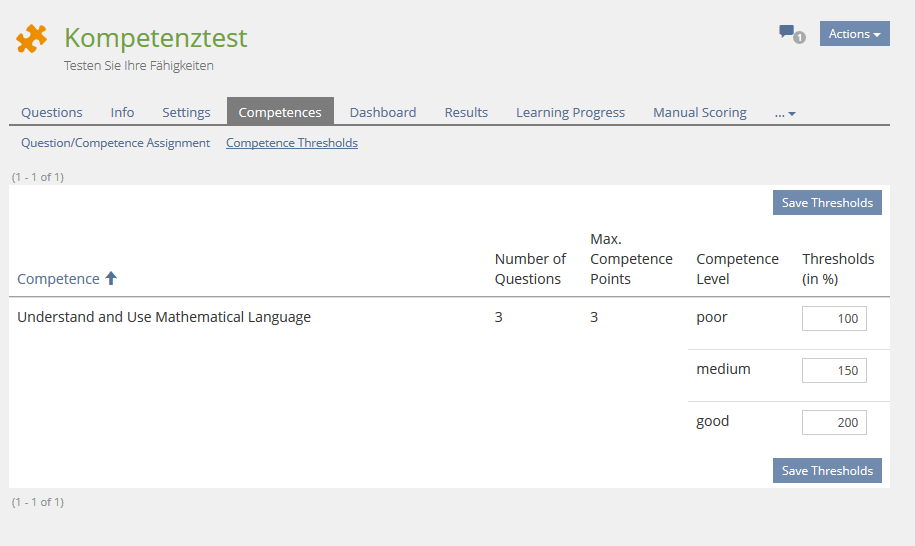The height and width of the screenshot is (546, 915).
Task: Click the 'Competence Level' column header
Action: click(737, 268)
